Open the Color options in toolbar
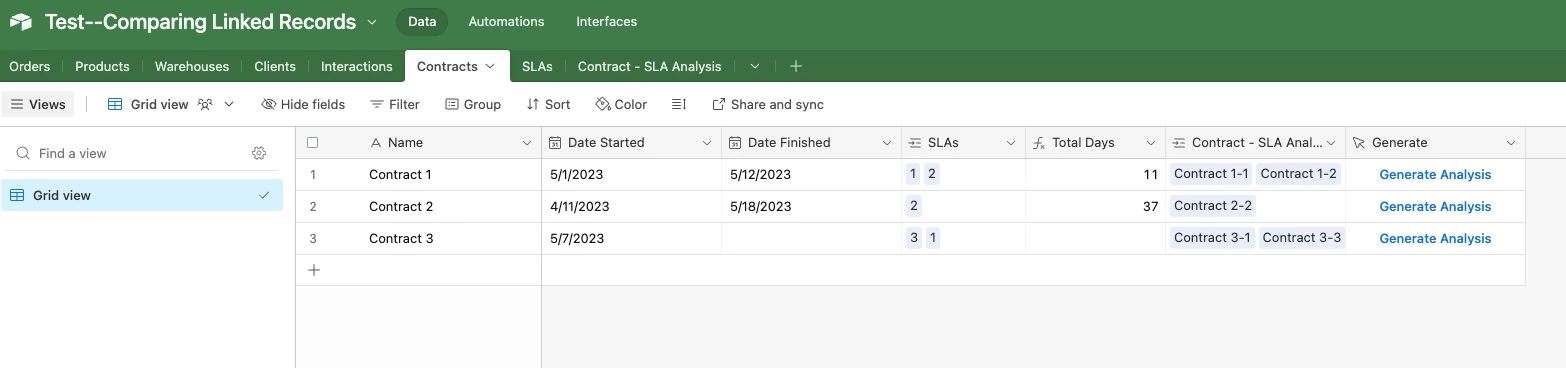This screenshot has width=1566, height=368. click(x=621, y=104)
